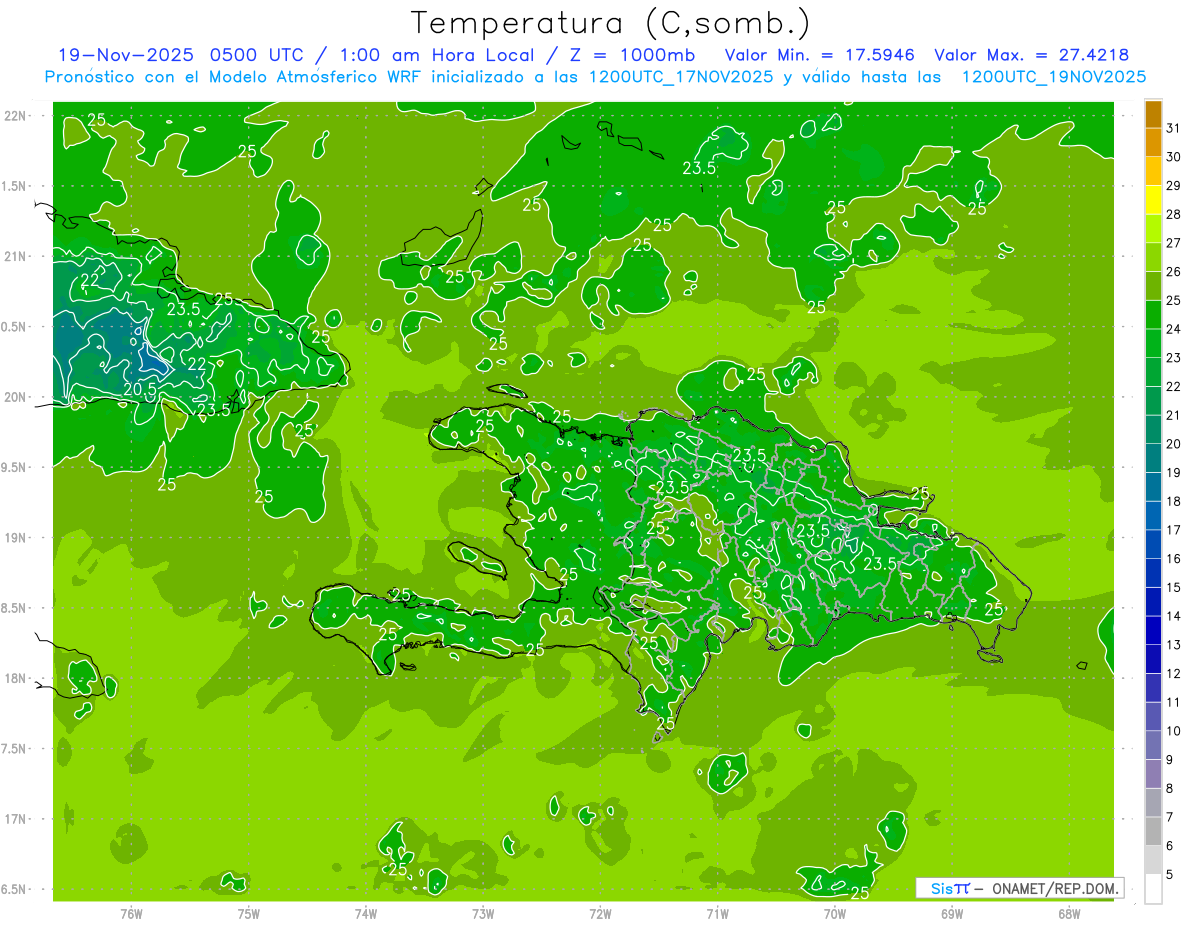Click the "20.5" contour label over Cuba
Image resolution: width=1200 pixels, height=927 pixels.
(x=140, y=388)
